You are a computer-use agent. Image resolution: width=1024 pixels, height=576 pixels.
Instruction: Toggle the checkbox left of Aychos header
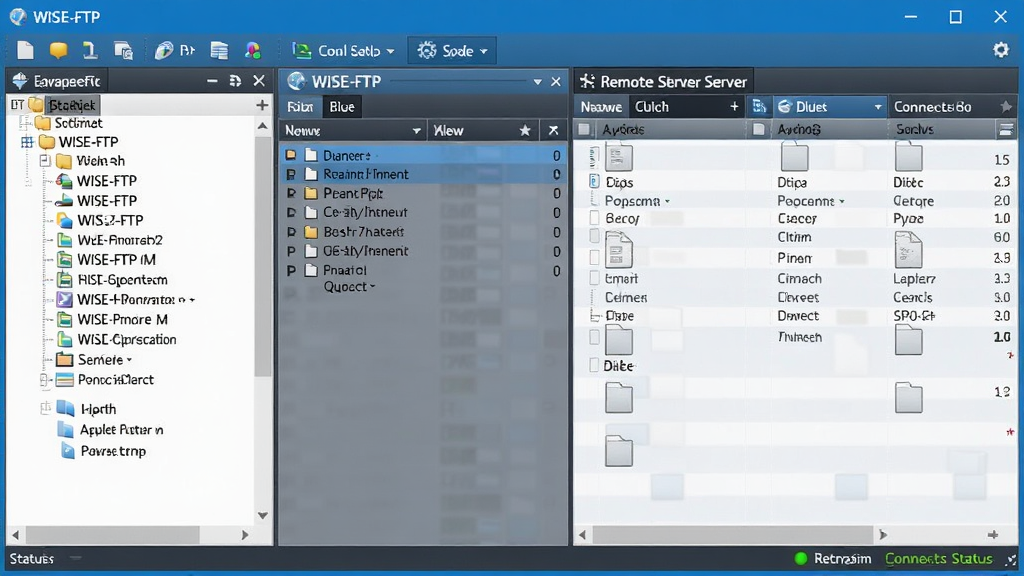point(758,129)
